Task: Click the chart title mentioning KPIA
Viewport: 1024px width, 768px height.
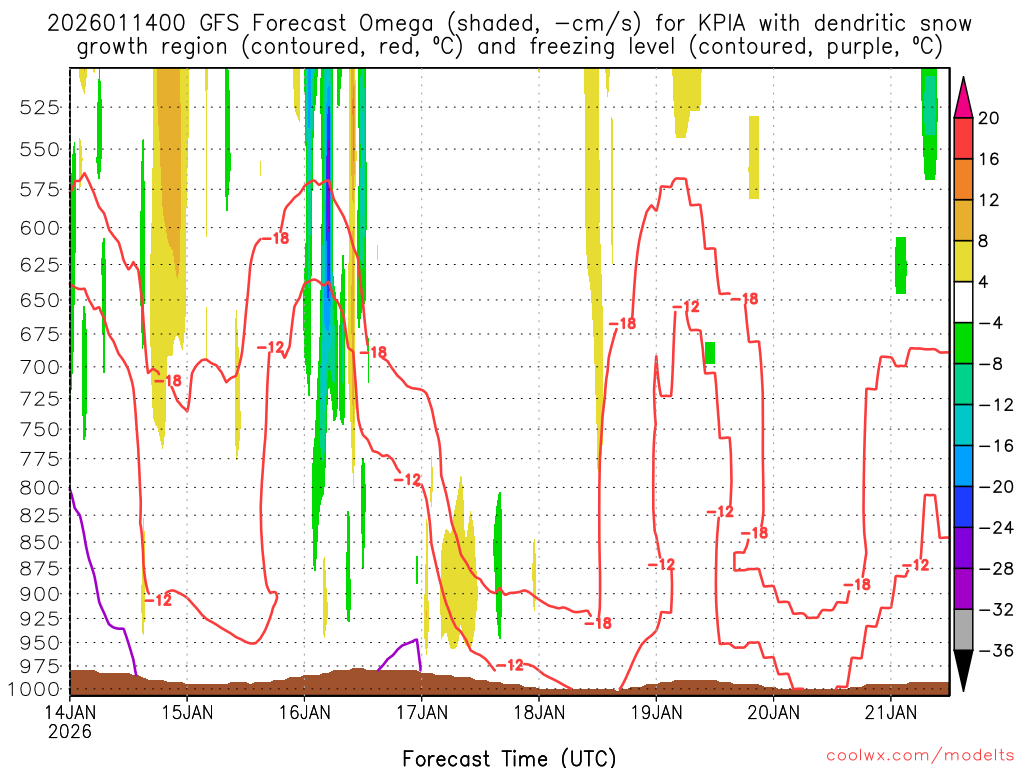Action: [x=509, y=35]
